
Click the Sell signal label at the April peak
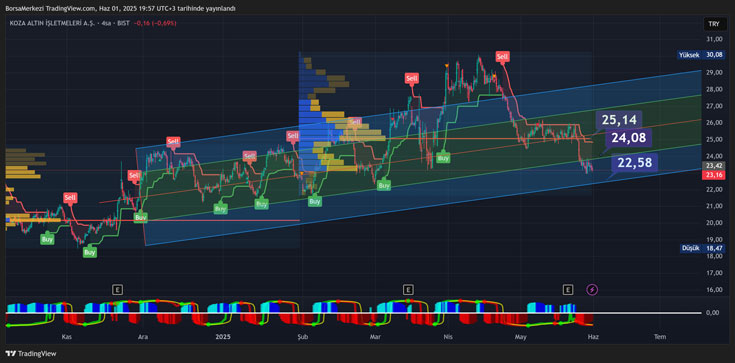[502, 57]
